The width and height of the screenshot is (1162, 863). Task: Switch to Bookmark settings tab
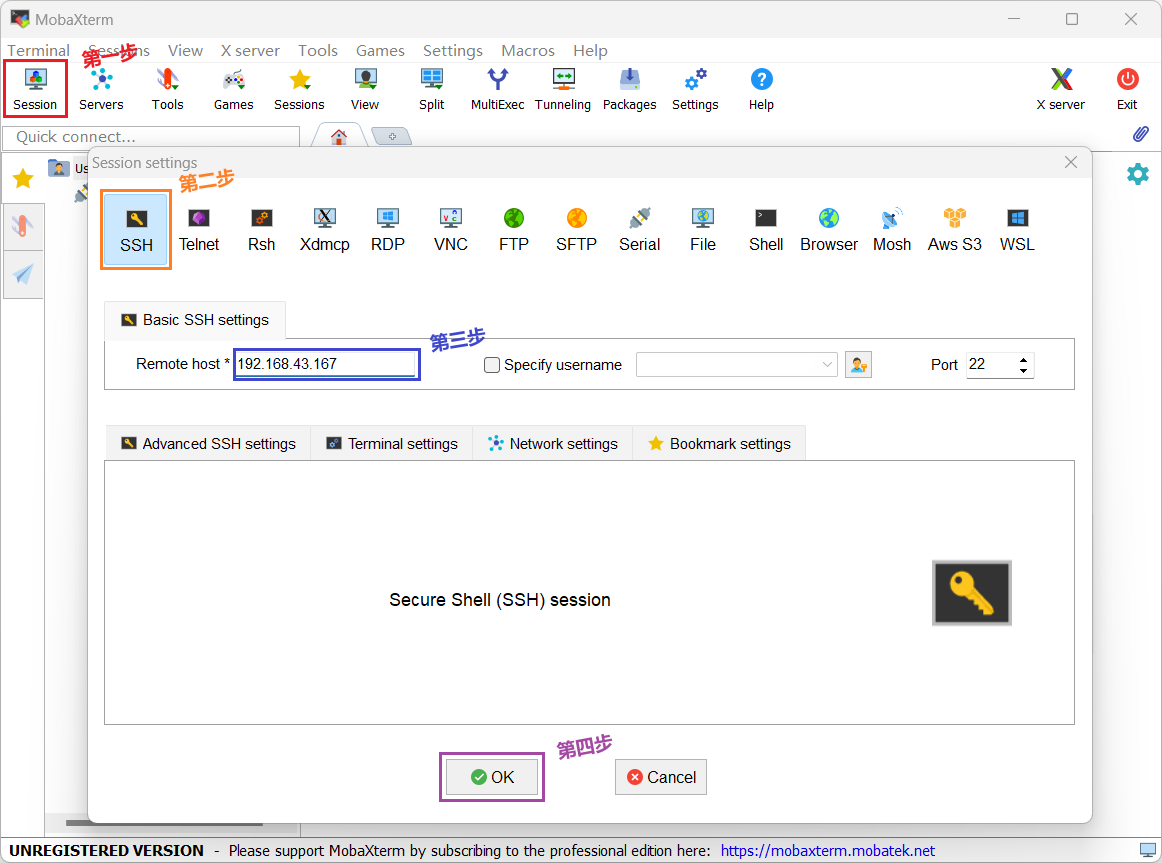click(x=720, y=444)
